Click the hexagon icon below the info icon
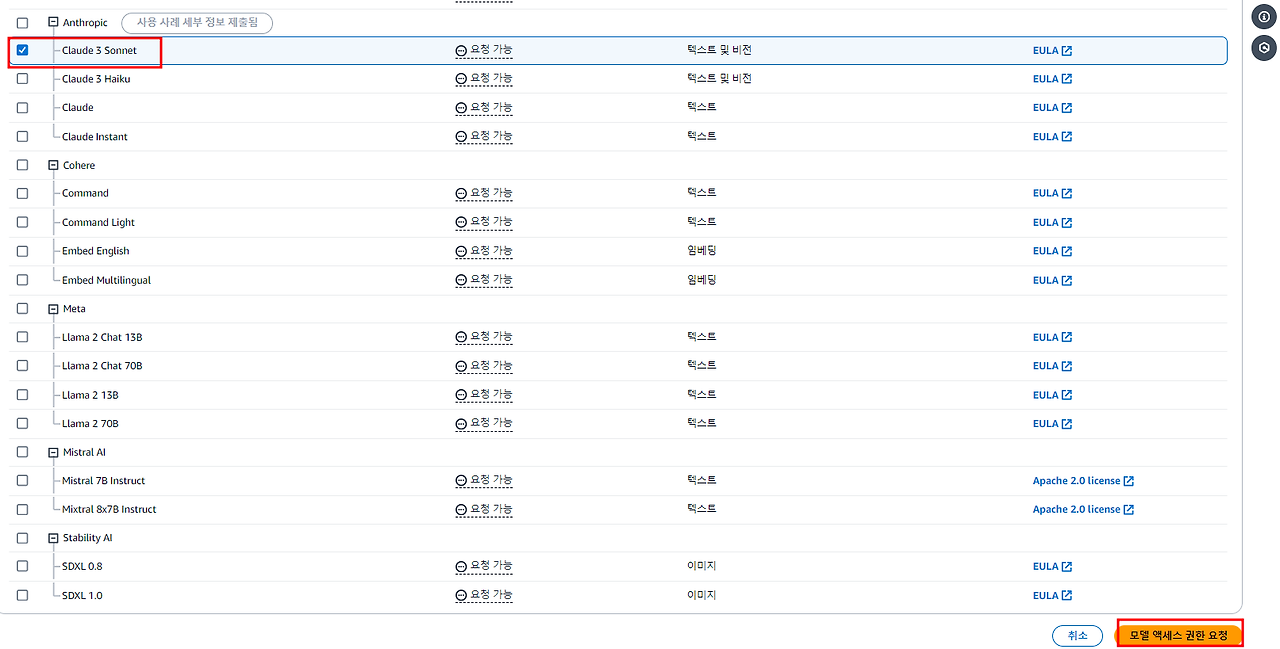This screenshot has height=649, width=1280. (x=1264, y=47)
